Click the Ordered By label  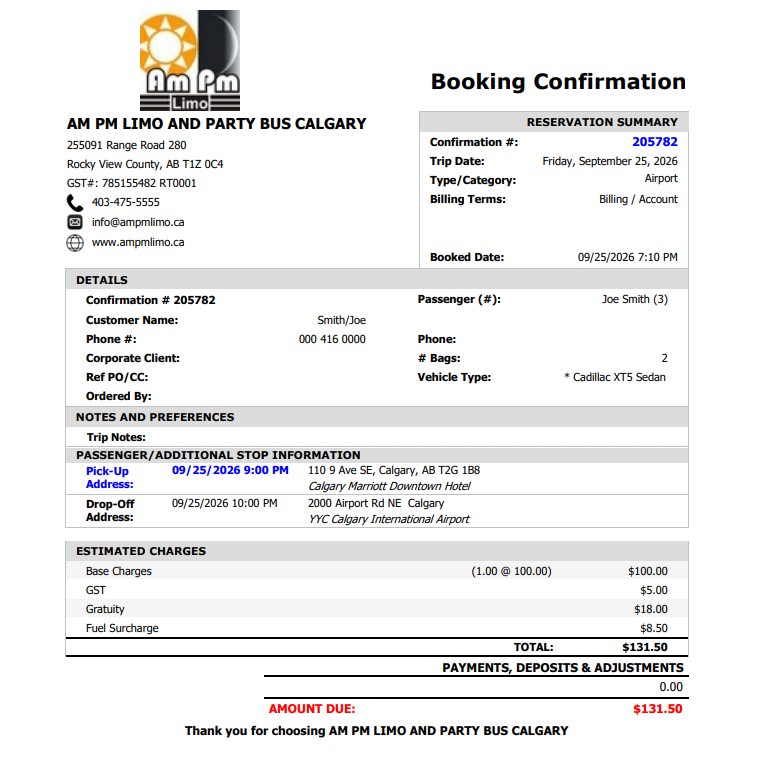pyautogui.click(x=119, y=396)
